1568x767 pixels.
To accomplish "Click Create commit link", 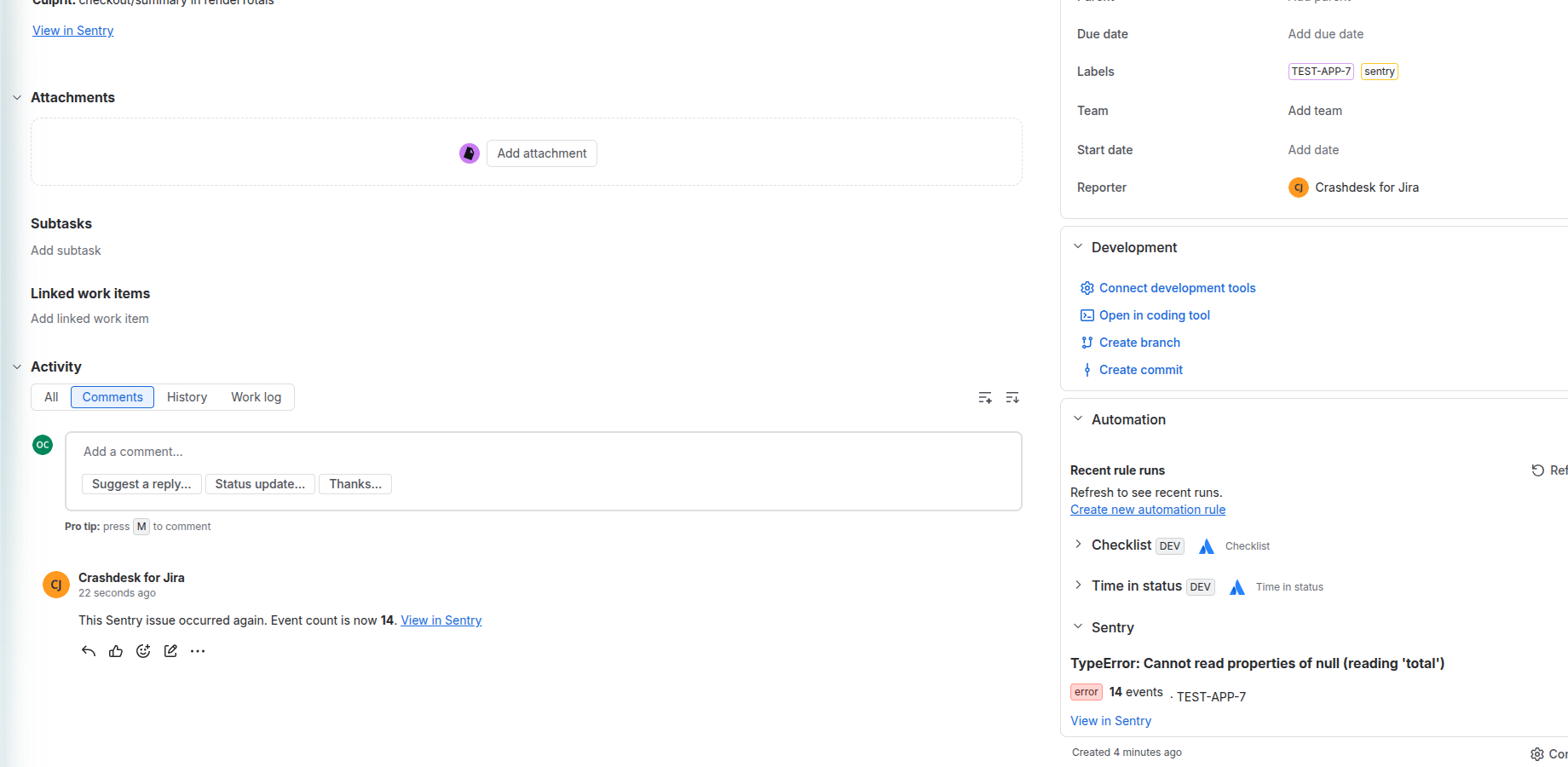I will tap(1140, 370).
